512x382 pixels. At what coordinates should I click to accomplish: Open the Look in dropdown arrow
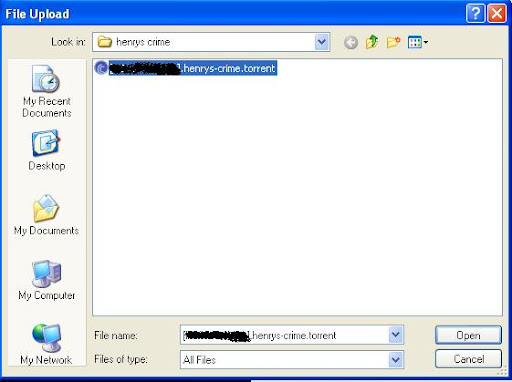pyautogui.click(x=322, y=42)
